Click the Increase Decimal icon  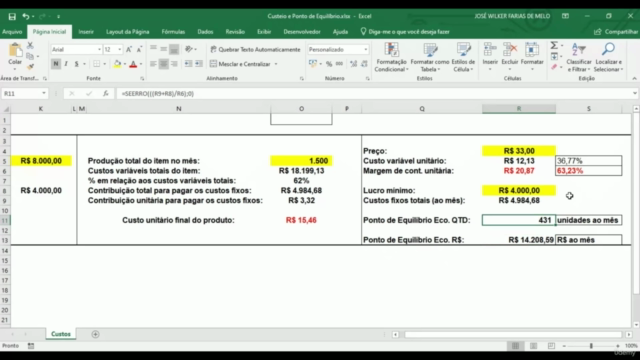pos(353,64)
